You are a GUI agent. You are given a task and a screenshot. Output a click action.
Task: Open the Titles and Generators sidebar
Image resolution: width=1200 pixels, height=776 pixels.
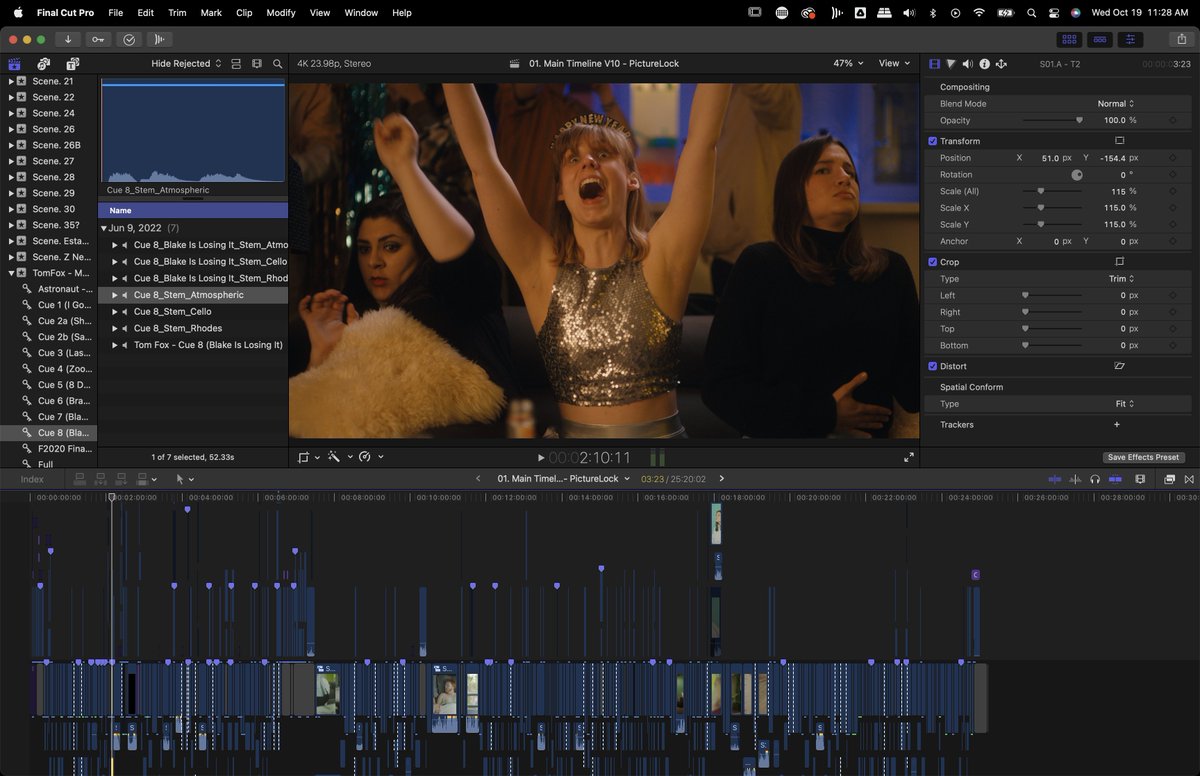point(72,63)
